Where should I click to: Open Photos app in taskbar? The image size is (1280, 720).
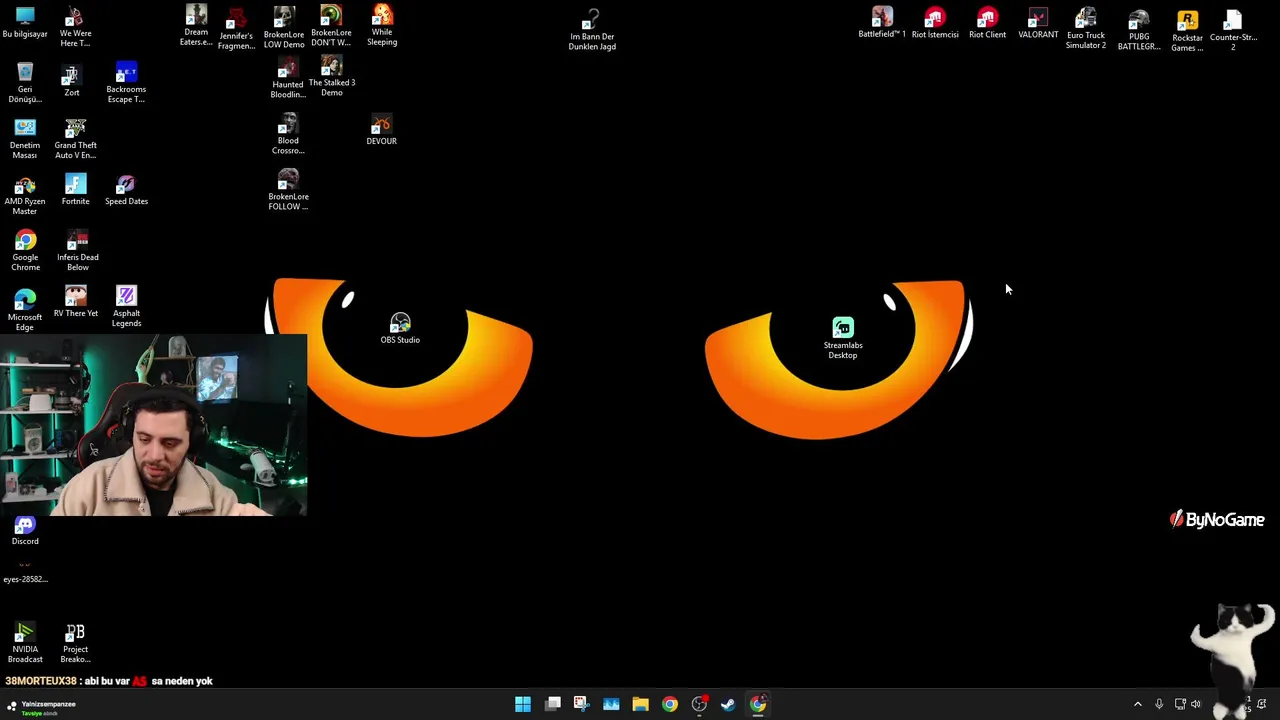point(611,704)
